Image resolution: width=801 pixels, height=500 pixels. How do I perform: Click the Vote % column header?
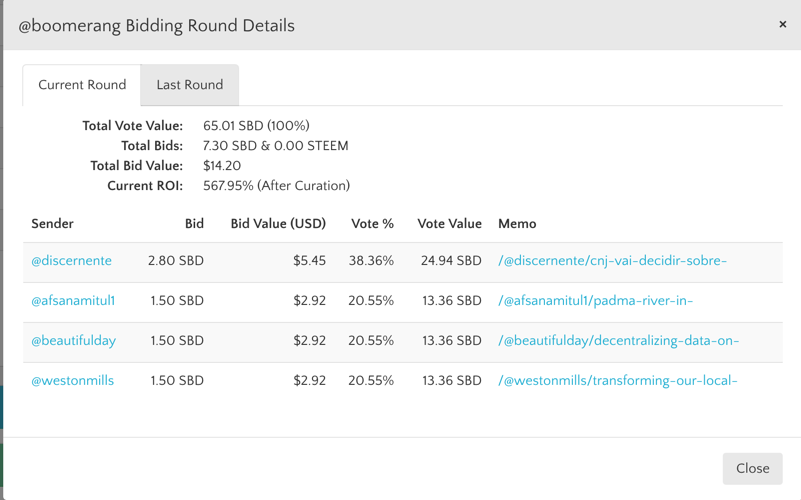point(372,224)
